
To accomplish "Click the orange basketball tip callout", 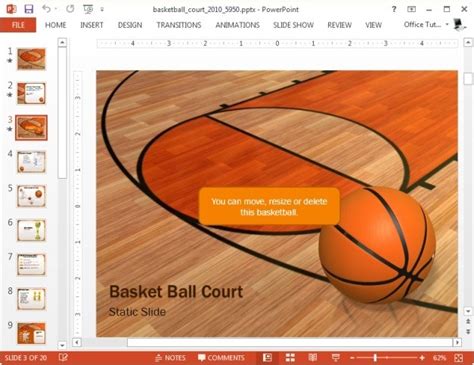I will point(269,207).
